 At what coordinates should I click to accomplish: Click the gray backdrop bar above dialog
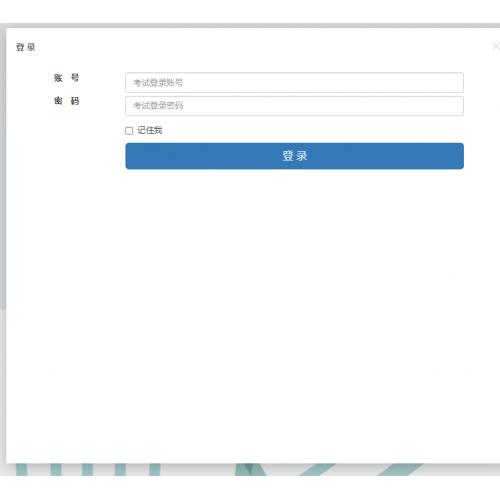[x=250, y=25]
